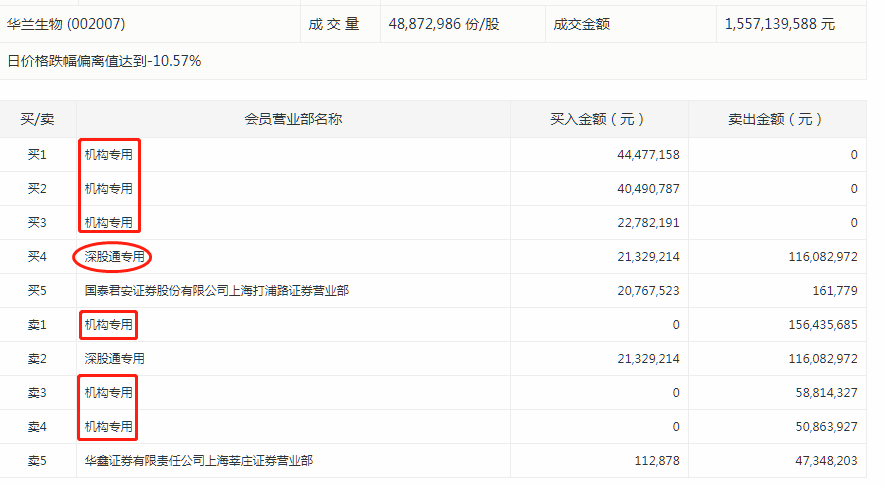
Task: Click the zero buy amount in 卖1 row
Action: click(x=676, y=325)
